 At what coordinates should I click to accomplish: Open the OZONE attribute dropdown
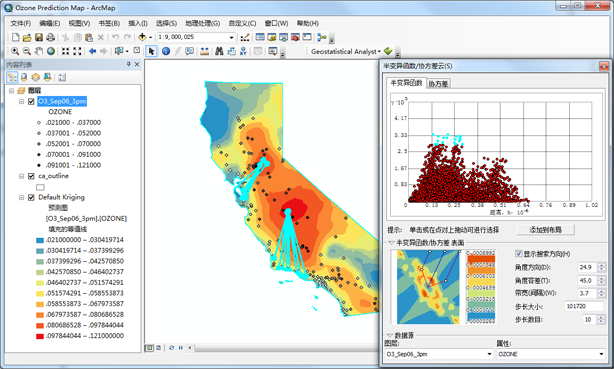coord(601,354)
